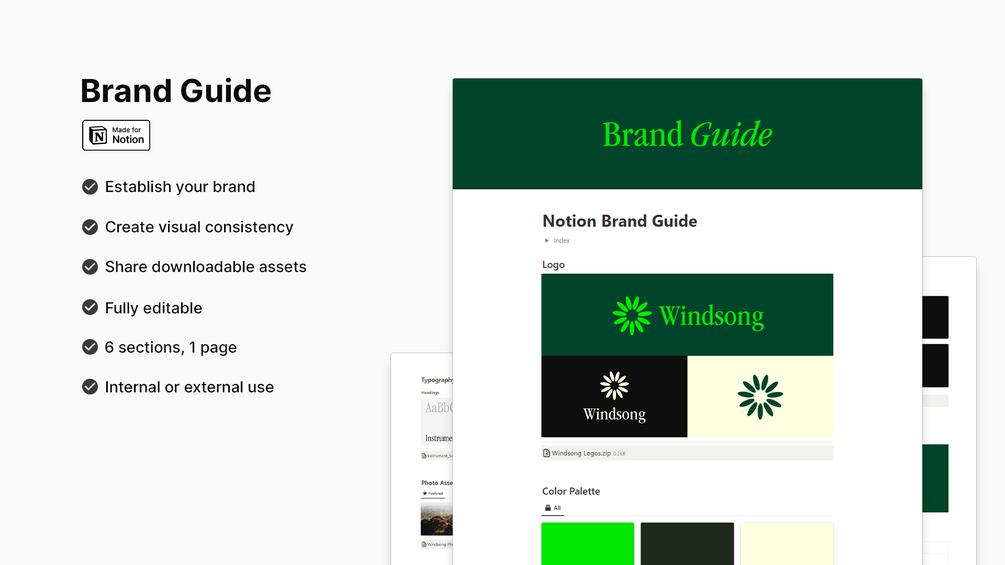Screen dimensions: 1005x565
Task: Click the Notion logo icon in badge
Action: click(x=98, y=135)
